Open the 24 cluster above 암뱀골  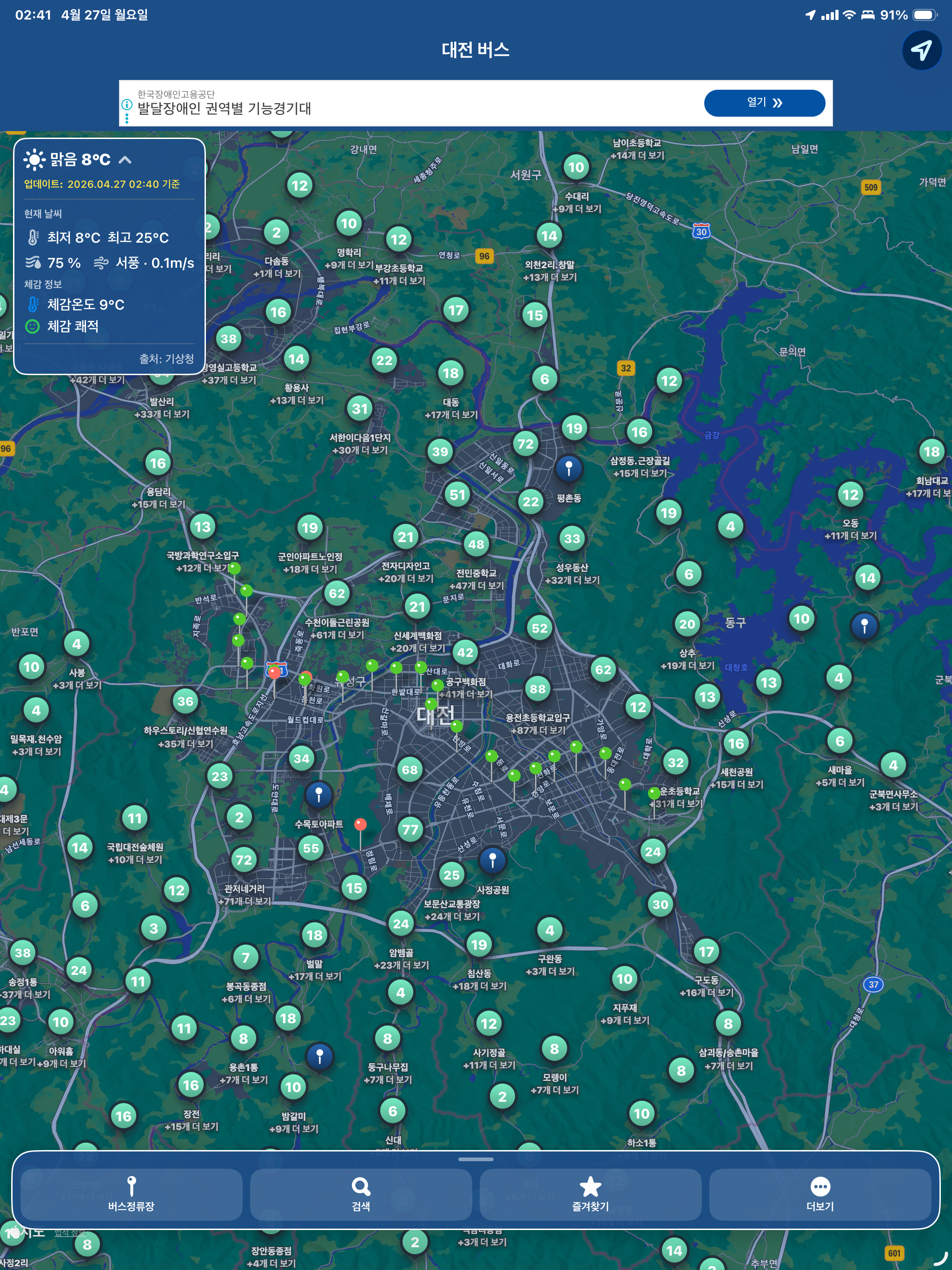[401, 923]
